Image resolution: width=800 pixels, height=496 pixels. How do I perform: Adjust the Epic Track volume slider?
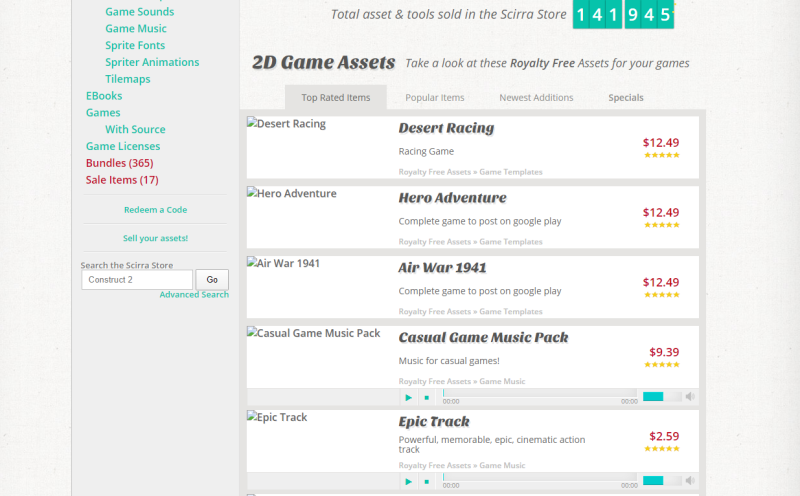tap(662, 480)
